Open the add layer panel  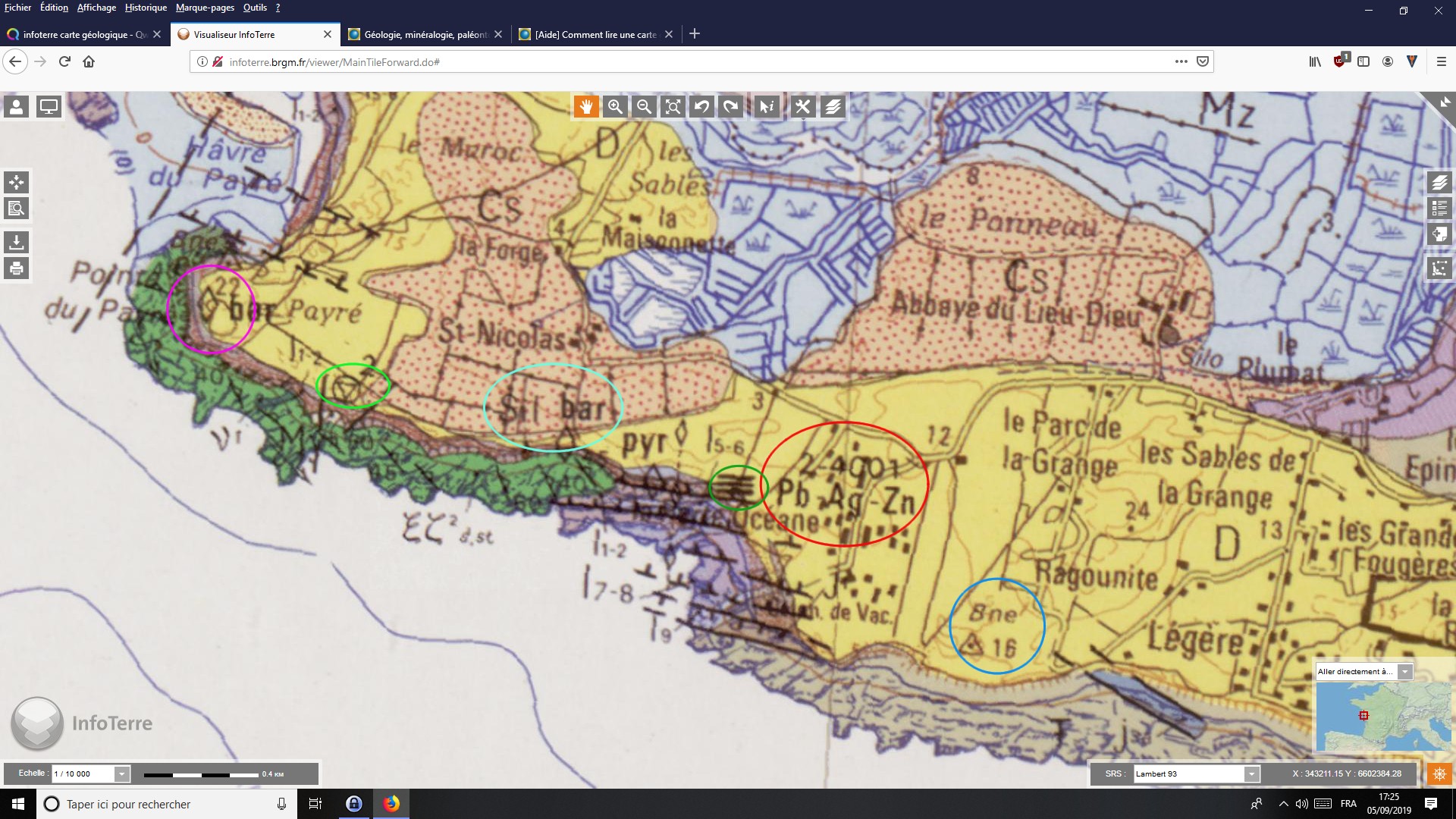coord(1439,234)
